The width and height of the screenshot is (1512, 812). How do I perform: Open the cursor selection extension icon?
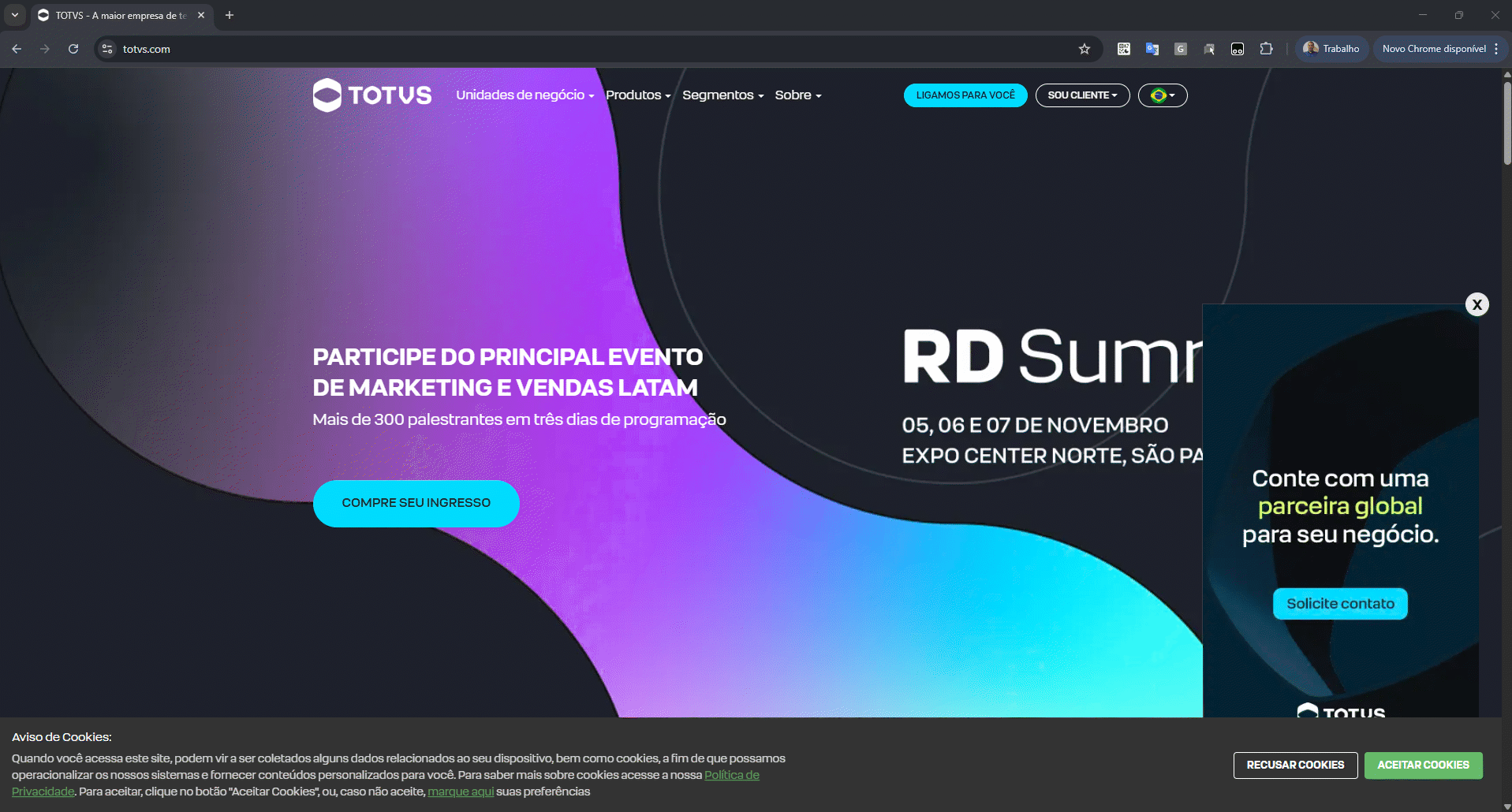coord(1209,49)
